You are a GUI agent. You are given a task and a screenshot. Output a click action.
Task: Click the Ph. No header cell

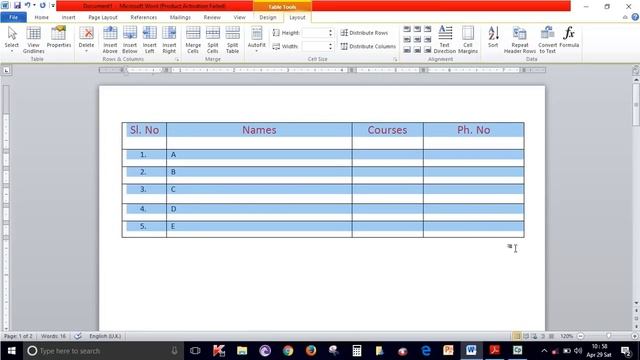(x=473, y=136)
